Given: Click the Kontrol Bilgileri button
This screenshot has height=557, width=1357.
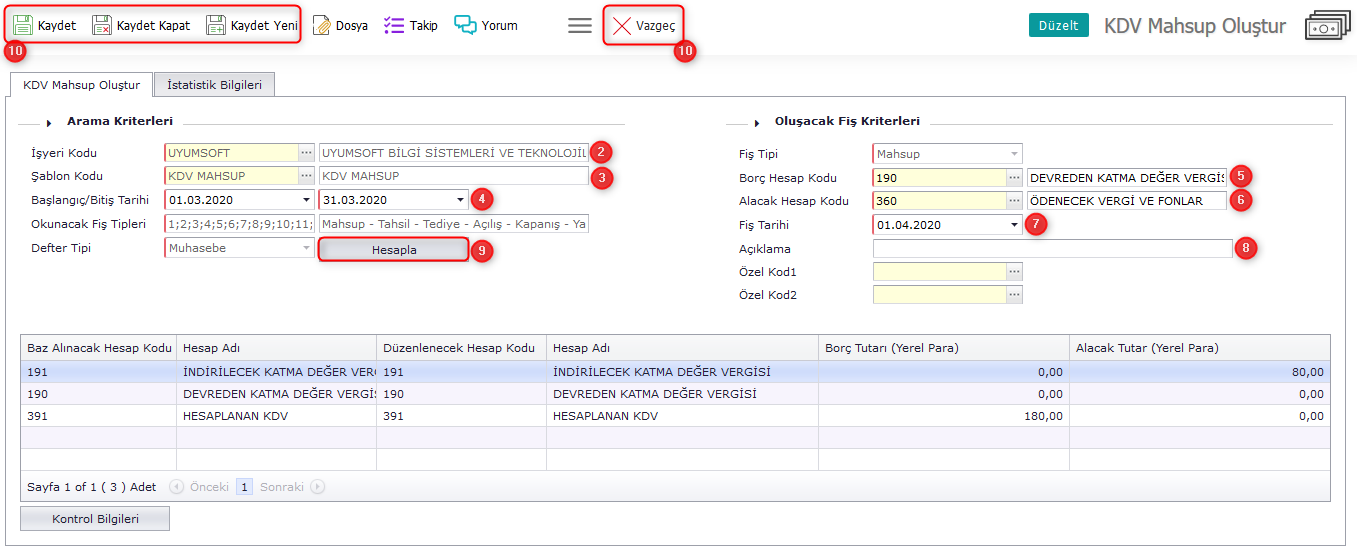Looking at the screenshot, I should tap(95, 519).
